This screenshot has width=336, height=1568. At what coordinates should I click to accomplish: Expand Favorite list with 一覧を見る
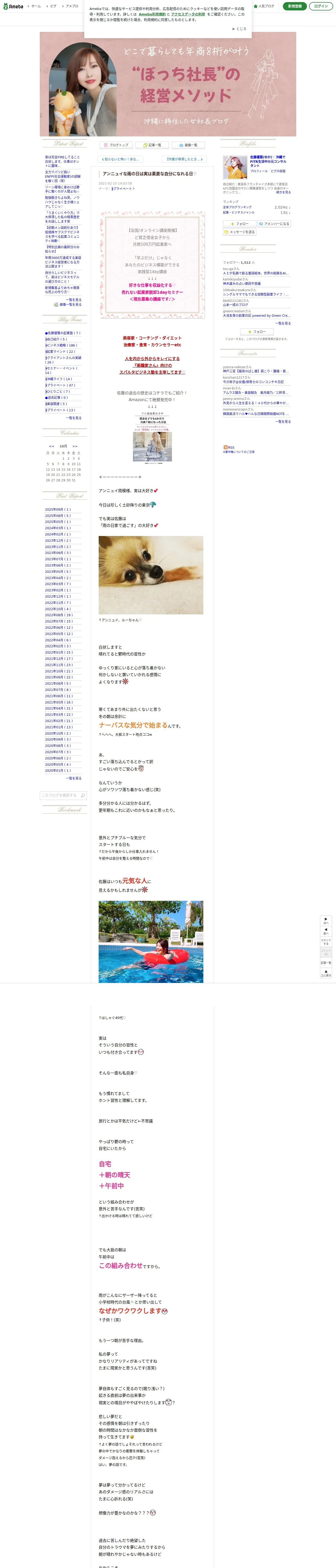click(x=282, y=421)
